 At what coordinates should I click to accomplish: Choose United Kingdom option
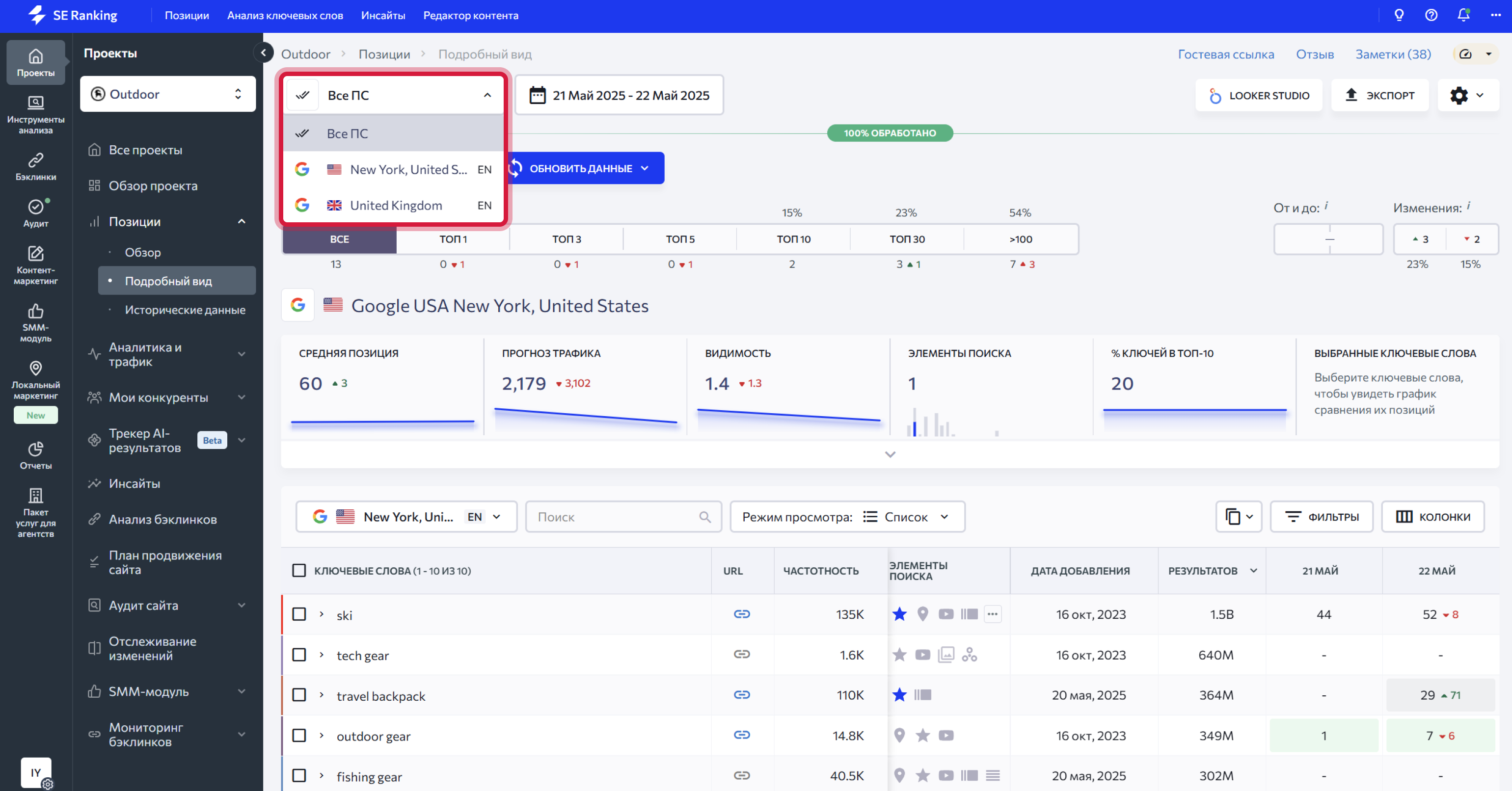pos(394,206)
